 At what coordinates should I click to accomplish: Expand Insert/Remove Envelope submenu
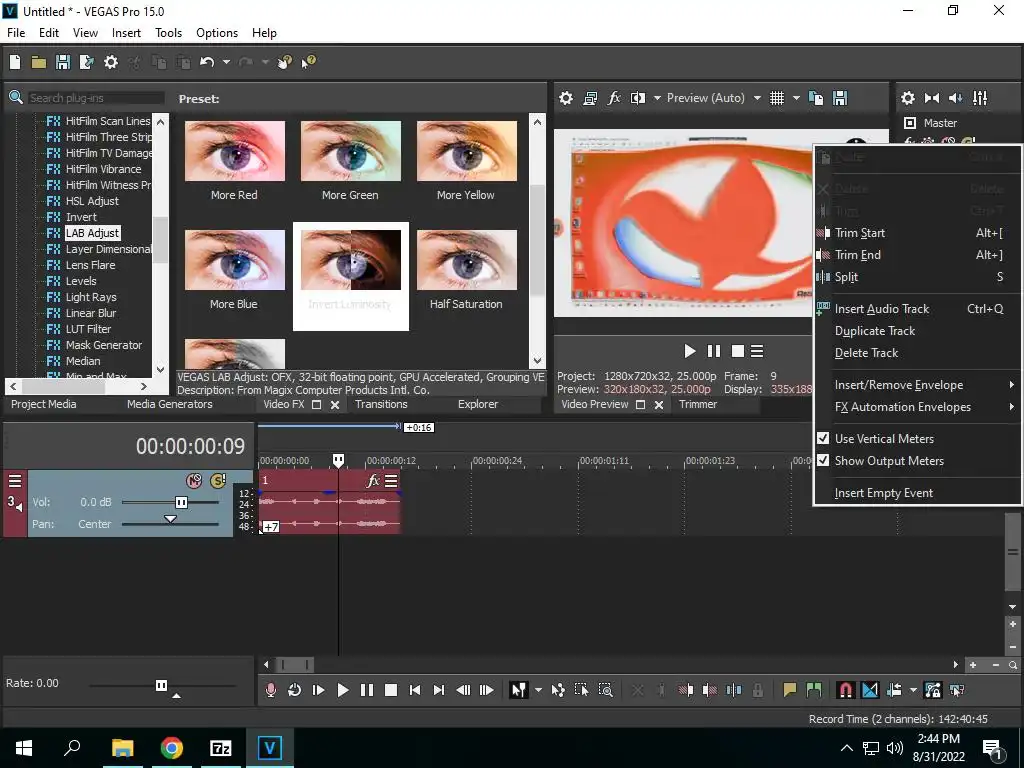pos(918,385)
